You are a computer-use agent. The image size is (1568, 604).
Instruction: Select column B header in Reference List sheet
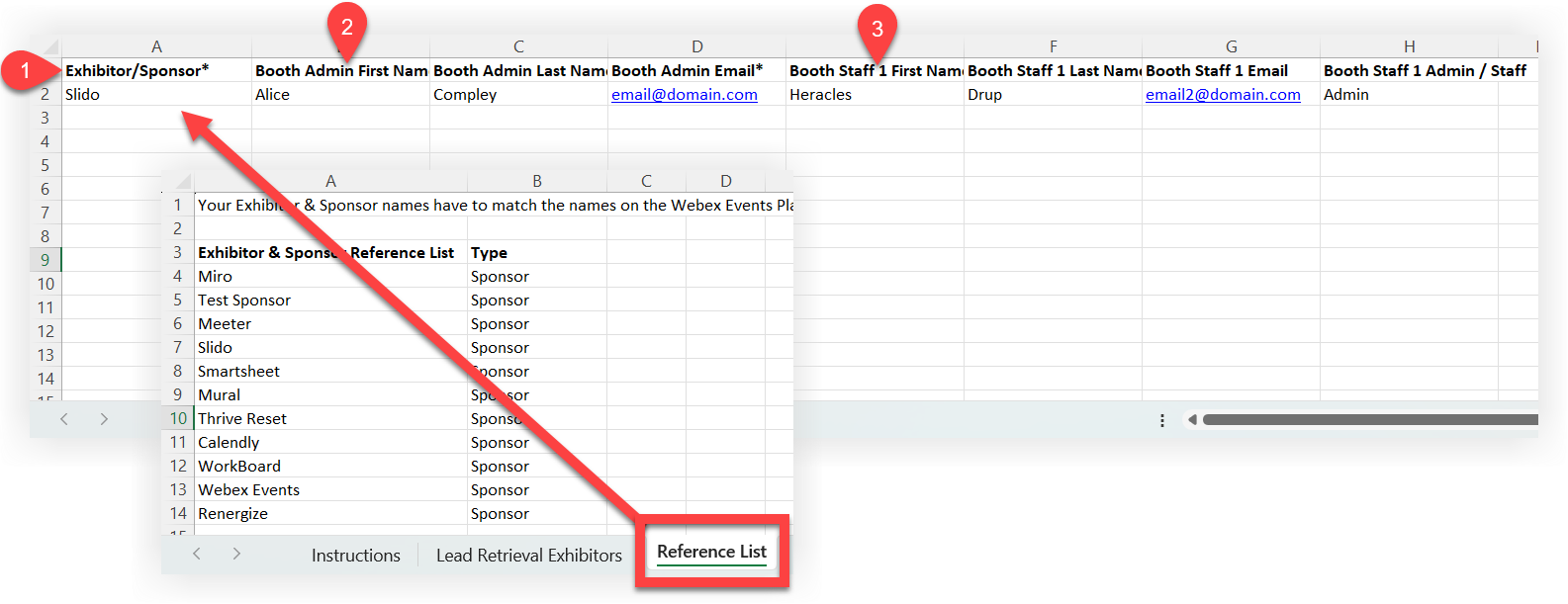pyautogui.click(x=537, y=181)
